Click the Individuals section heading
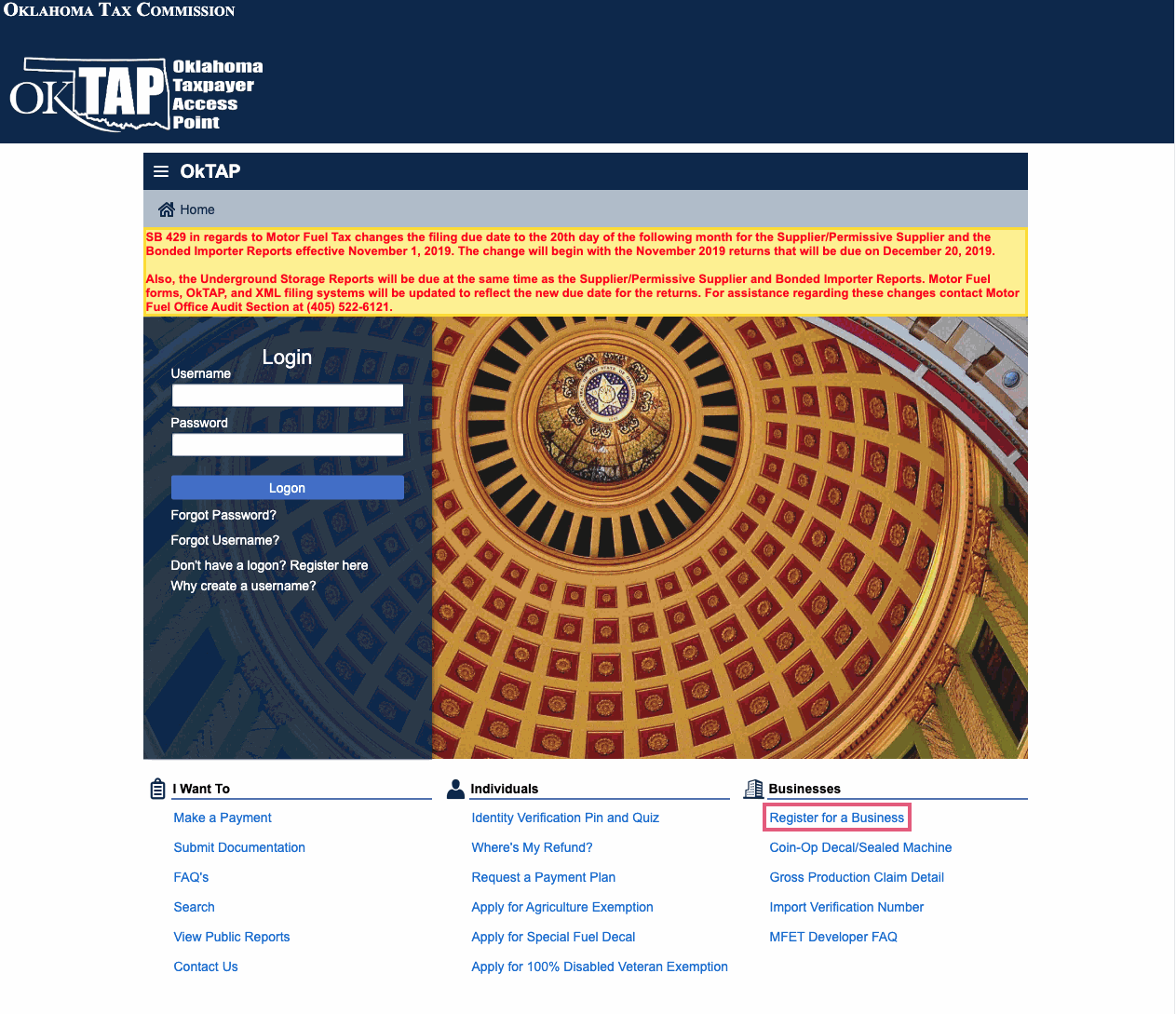The width and height of the screenshot is (1176, 1014). (505, 789)
